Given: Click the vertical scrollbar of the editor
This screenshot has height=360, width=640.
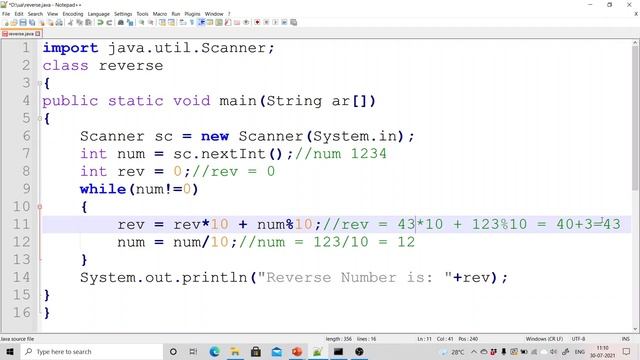Looking at the screenshot, I should [636, 118].
